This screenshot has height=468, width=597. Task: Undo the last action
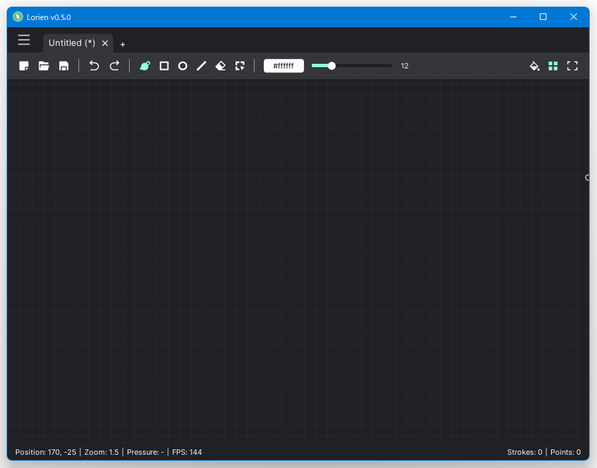point(94,66)
